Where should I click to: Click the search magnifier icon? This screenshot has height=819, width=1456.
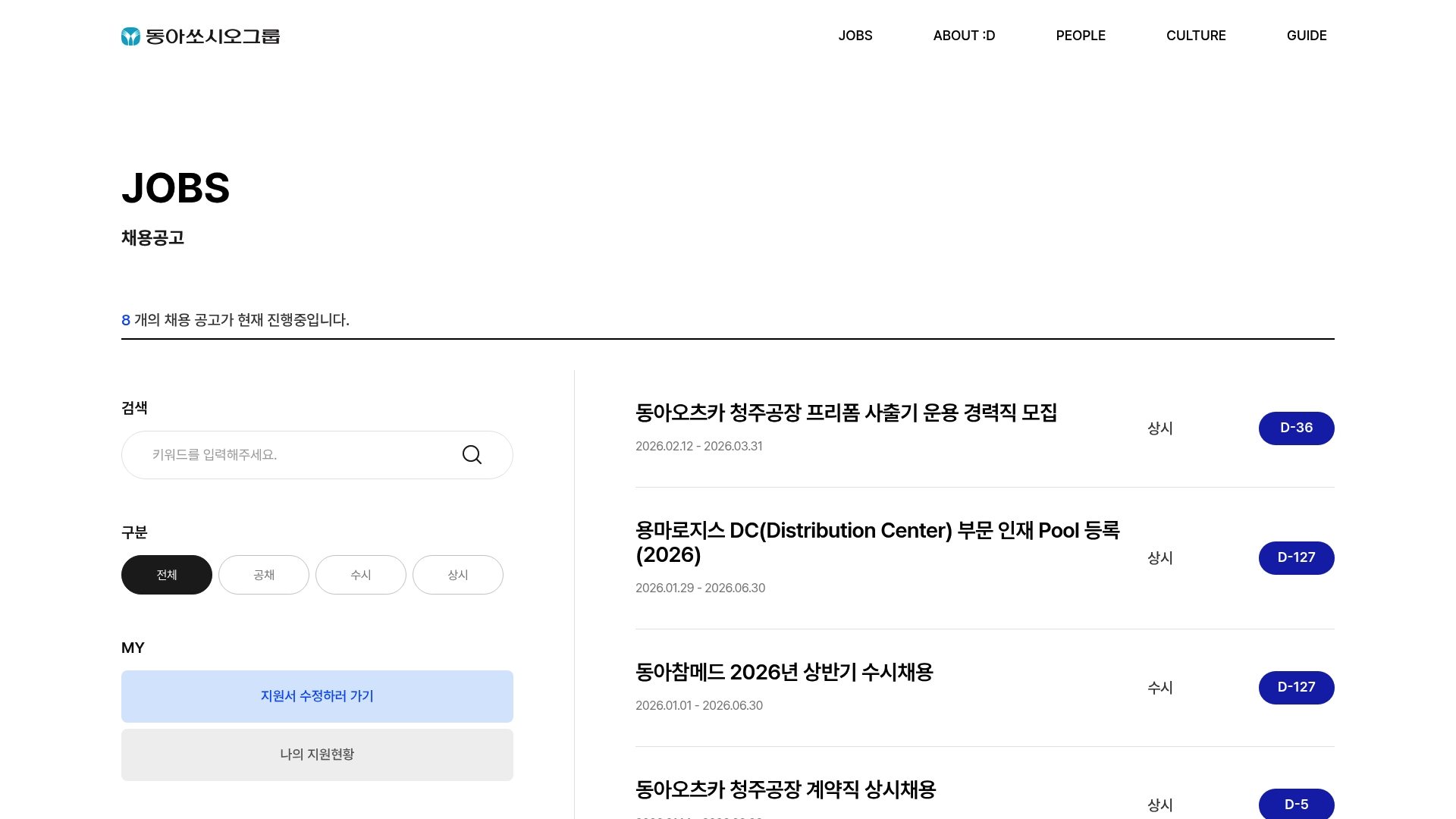point(472,454)
